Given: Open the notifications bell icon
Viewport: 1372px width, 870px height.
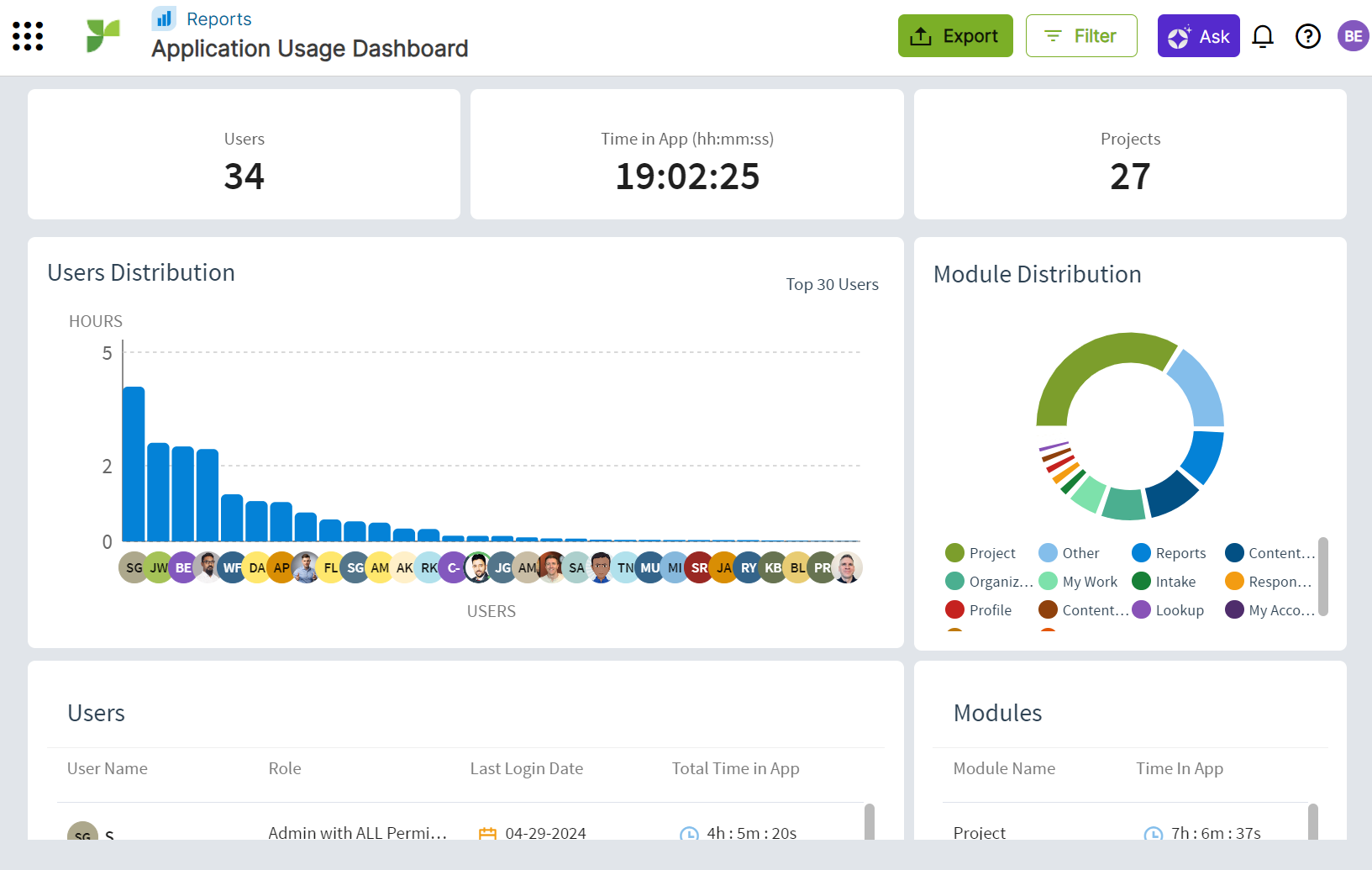Looking at the screenshot, I should (1263, 36).
